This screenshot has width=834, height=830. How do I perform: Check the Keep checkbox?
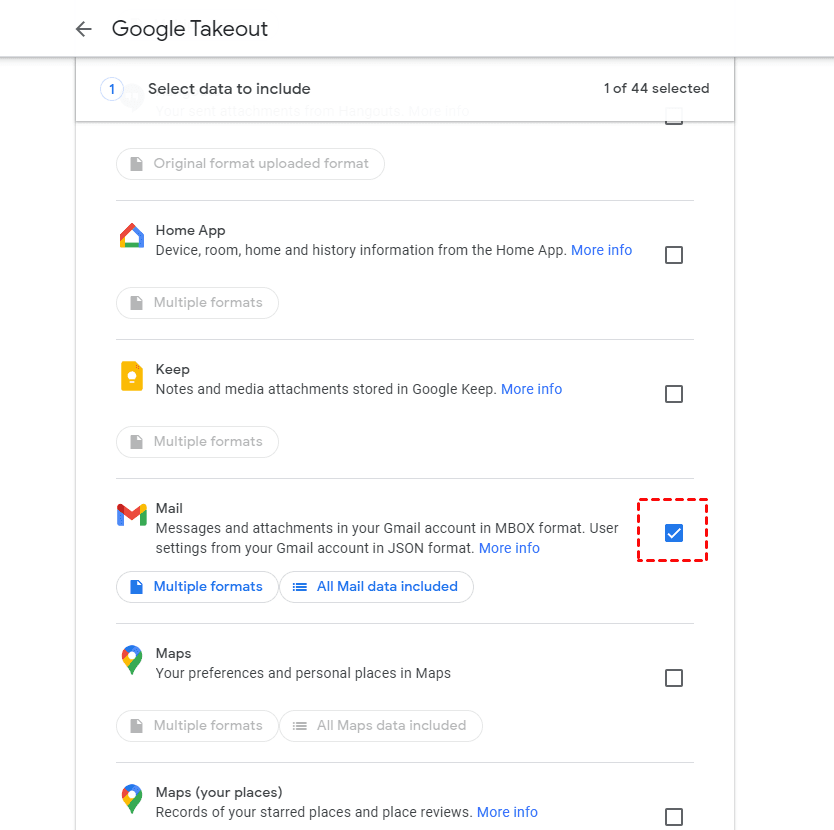click(674, 394)
